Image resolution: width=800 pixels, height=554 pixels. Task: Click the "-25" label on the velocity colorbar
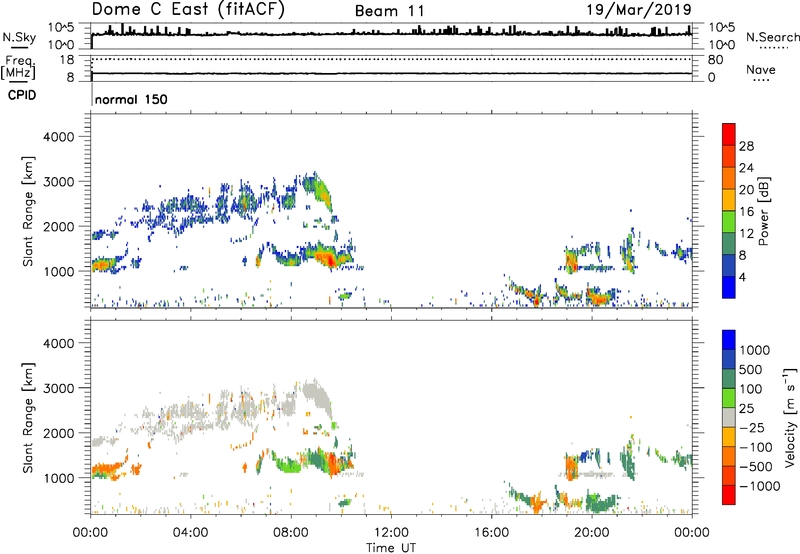pyautogui.click(x=752, y=428)
